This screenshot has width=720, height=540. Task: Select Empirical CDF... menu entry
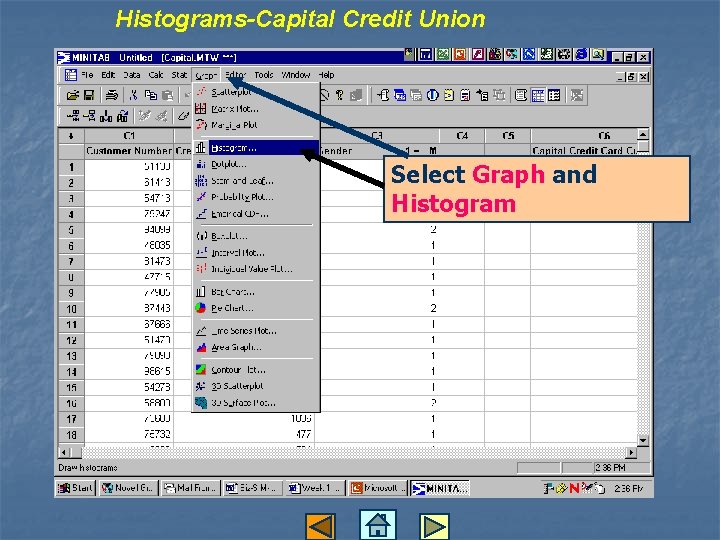pyautogui.click(x=256, y=214)
